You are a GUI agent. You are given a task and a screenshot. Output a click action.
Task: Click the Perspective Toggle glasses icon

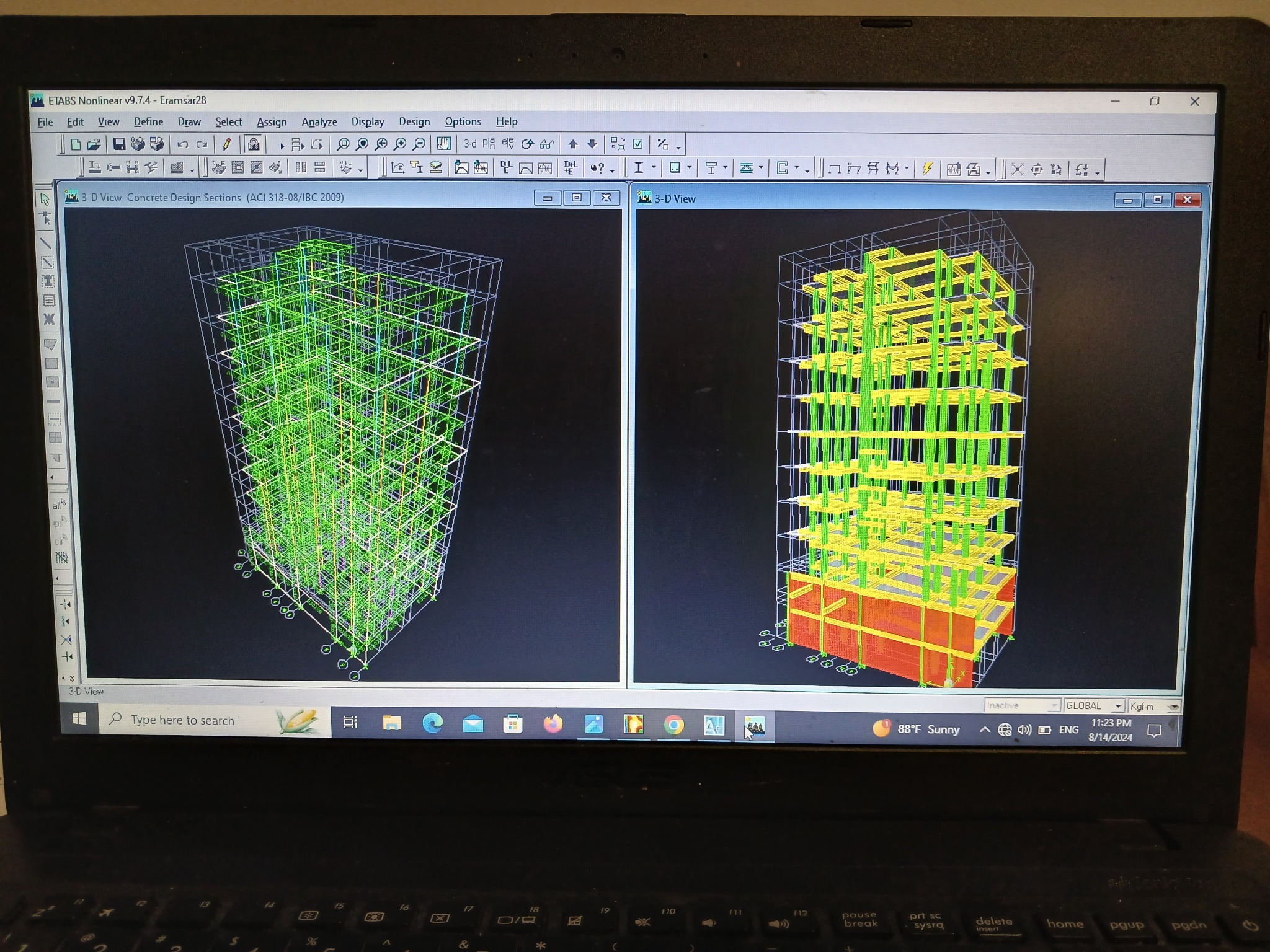(x=546, y=144)
